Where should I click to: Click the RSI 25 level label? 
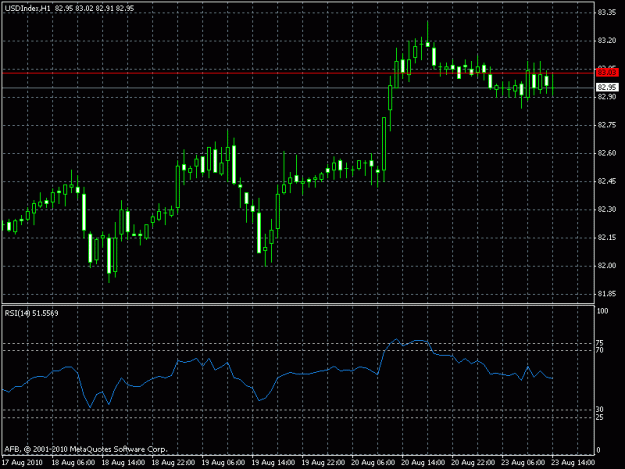[x=600, y=417]
